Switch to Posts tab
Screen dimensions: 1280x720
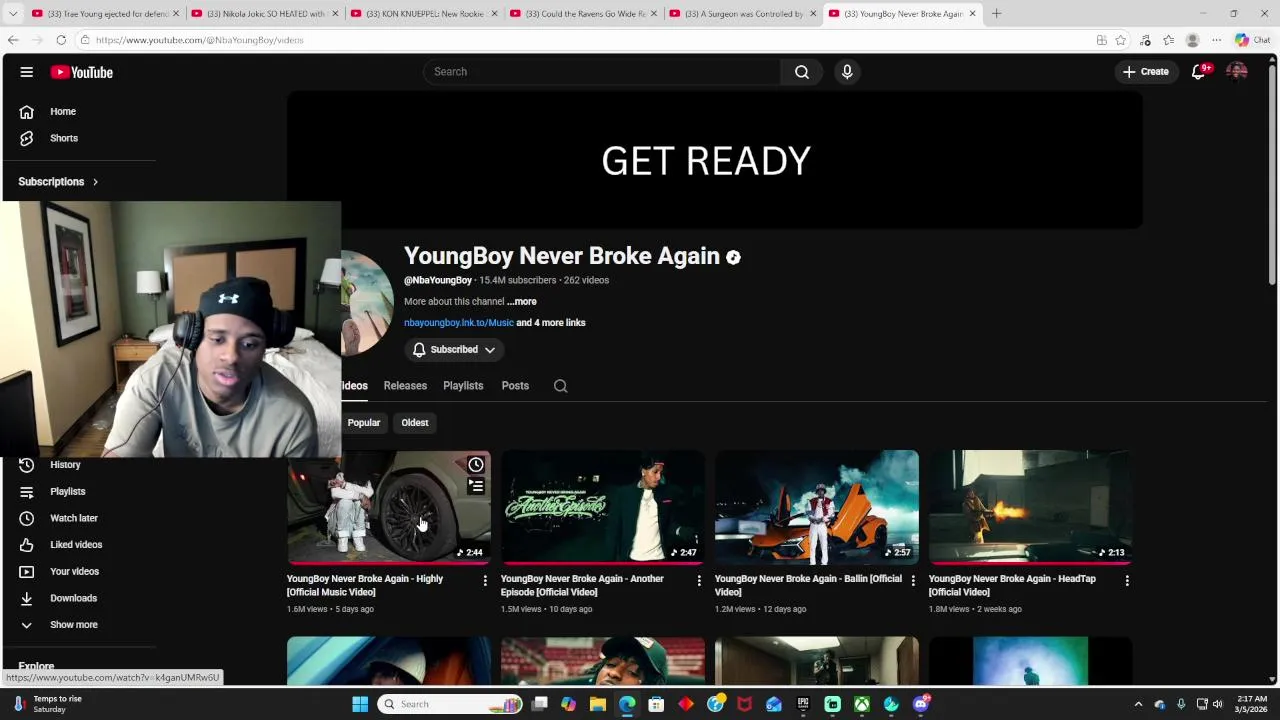pos(515,386)
